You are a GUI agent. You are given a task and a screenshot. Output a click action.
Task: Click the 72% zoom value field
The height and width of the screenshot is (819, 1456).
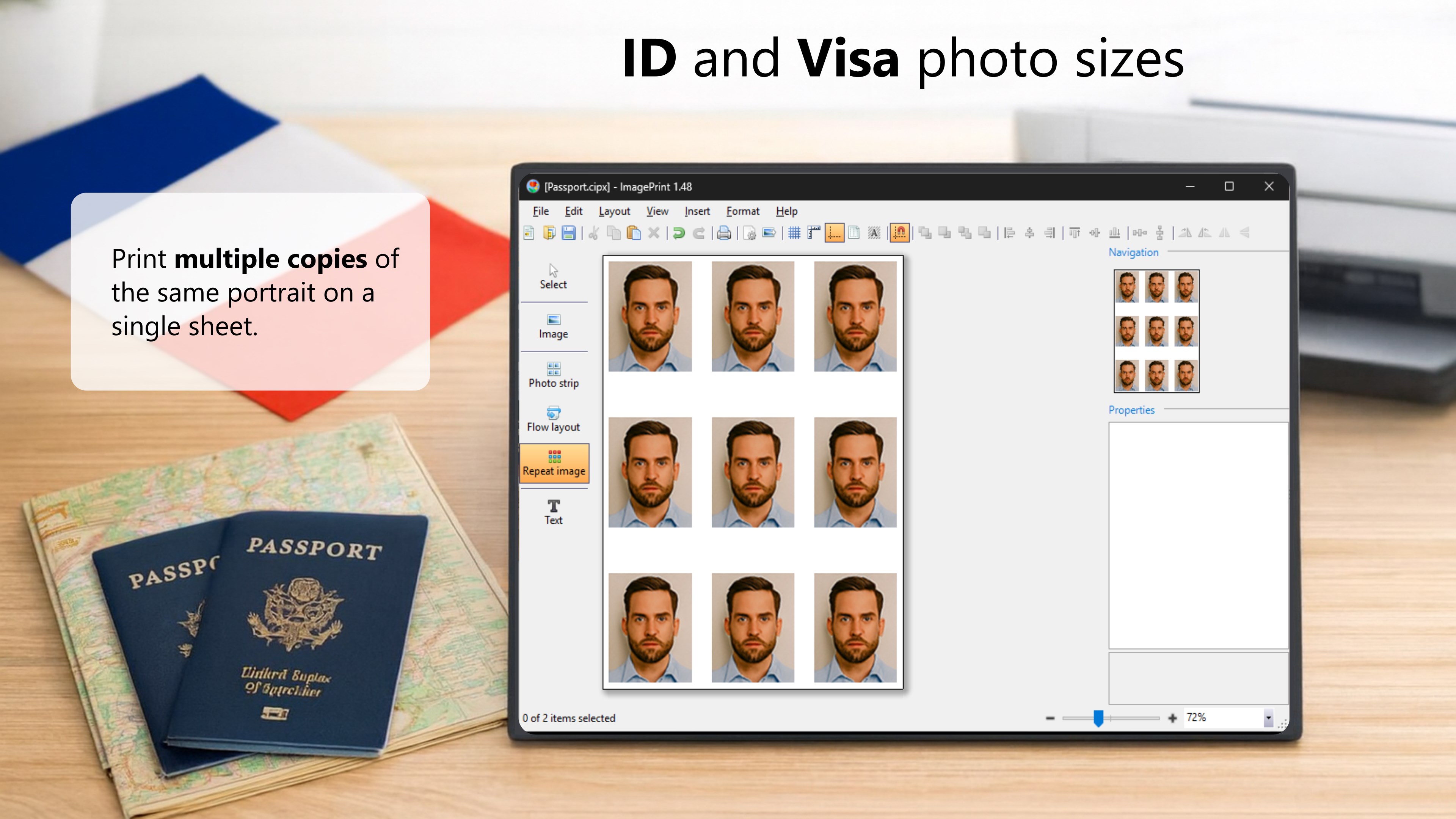(1224, 718)
